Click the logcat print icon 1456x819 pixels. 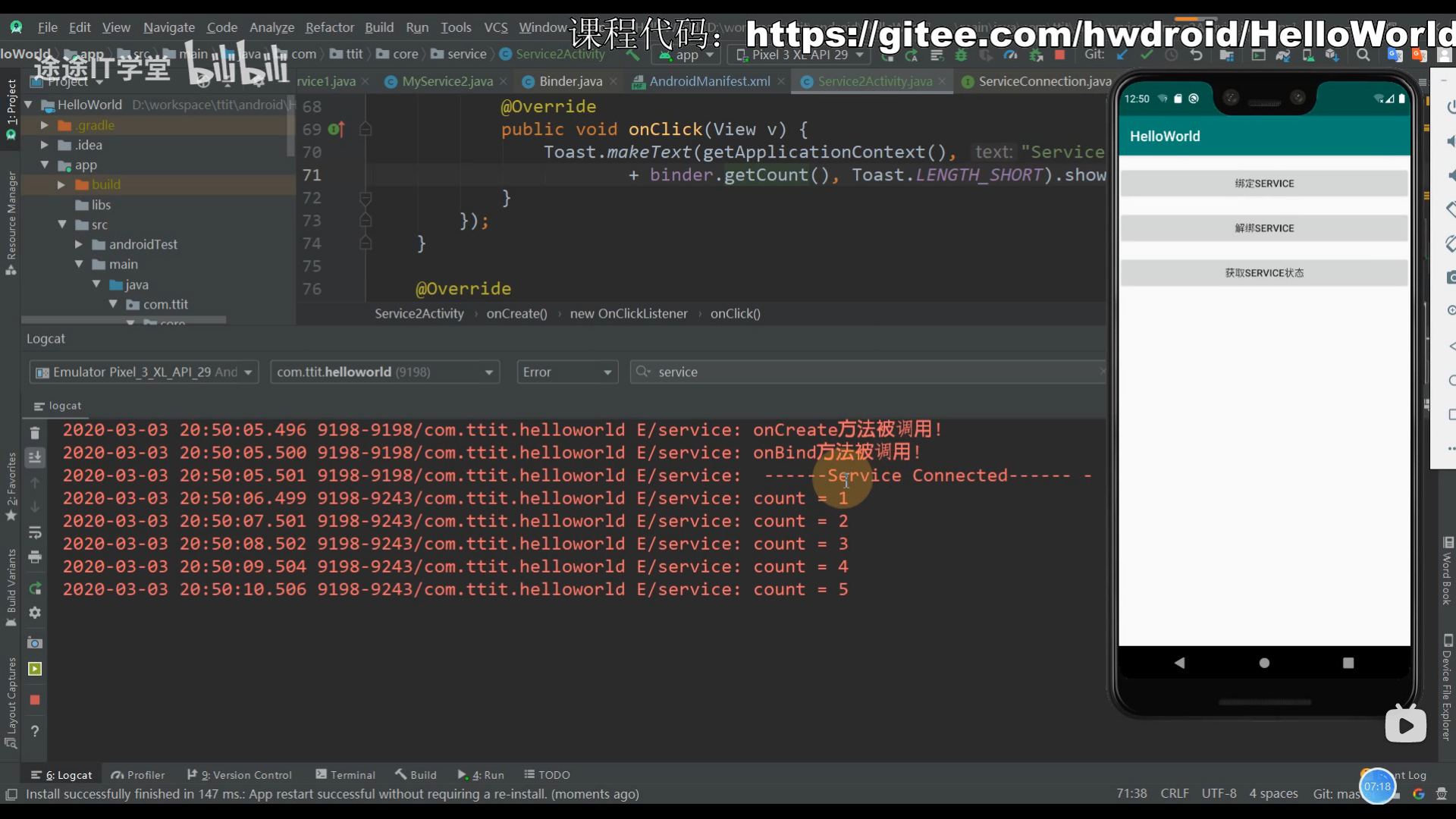(x=35, y=557)
